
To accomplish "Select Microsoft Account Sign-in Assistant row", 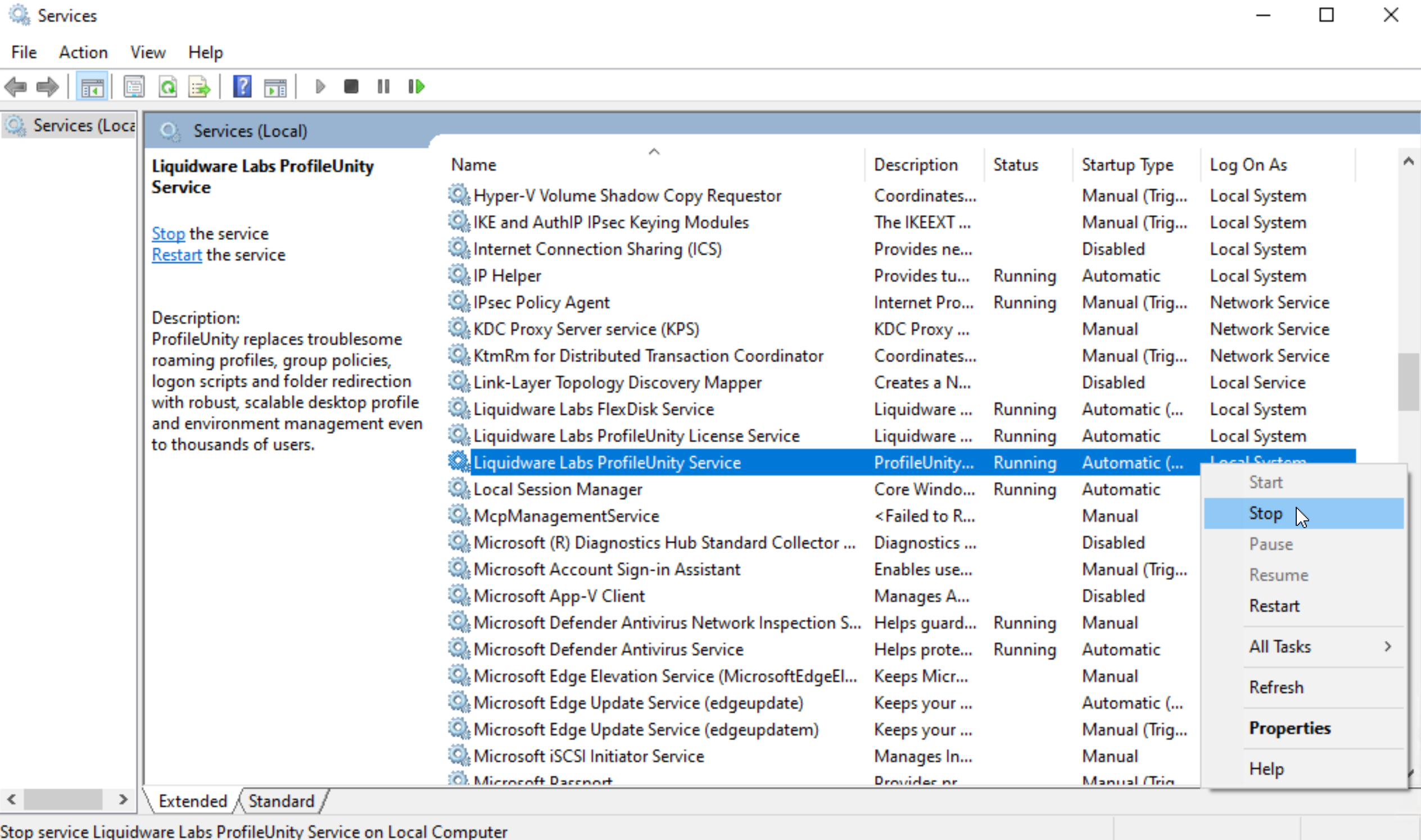I will pyautogui.click(x=823, y=569).
